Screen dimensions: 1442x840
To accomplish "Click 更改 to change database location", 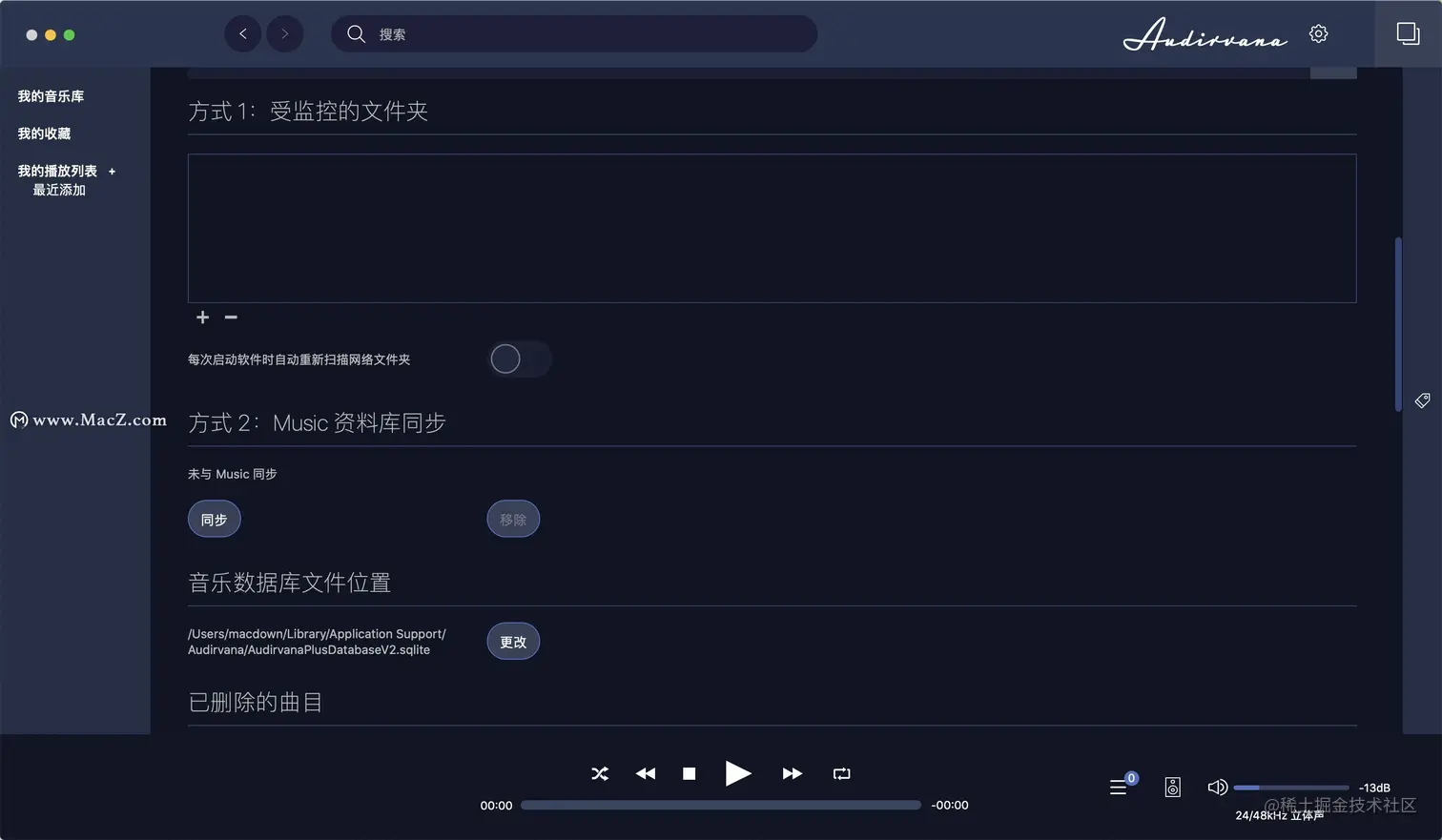I will pos(513,642).
